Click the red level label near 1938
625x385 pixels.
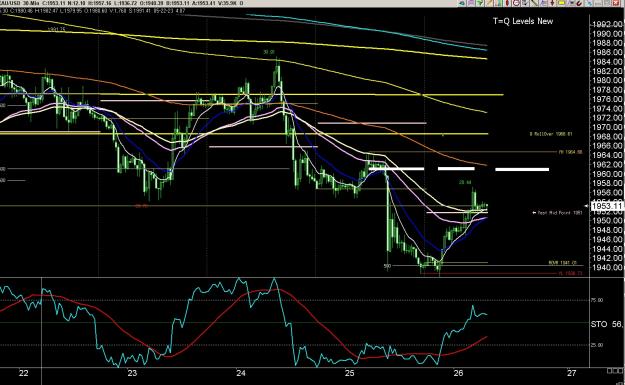(x=570, y=273)
